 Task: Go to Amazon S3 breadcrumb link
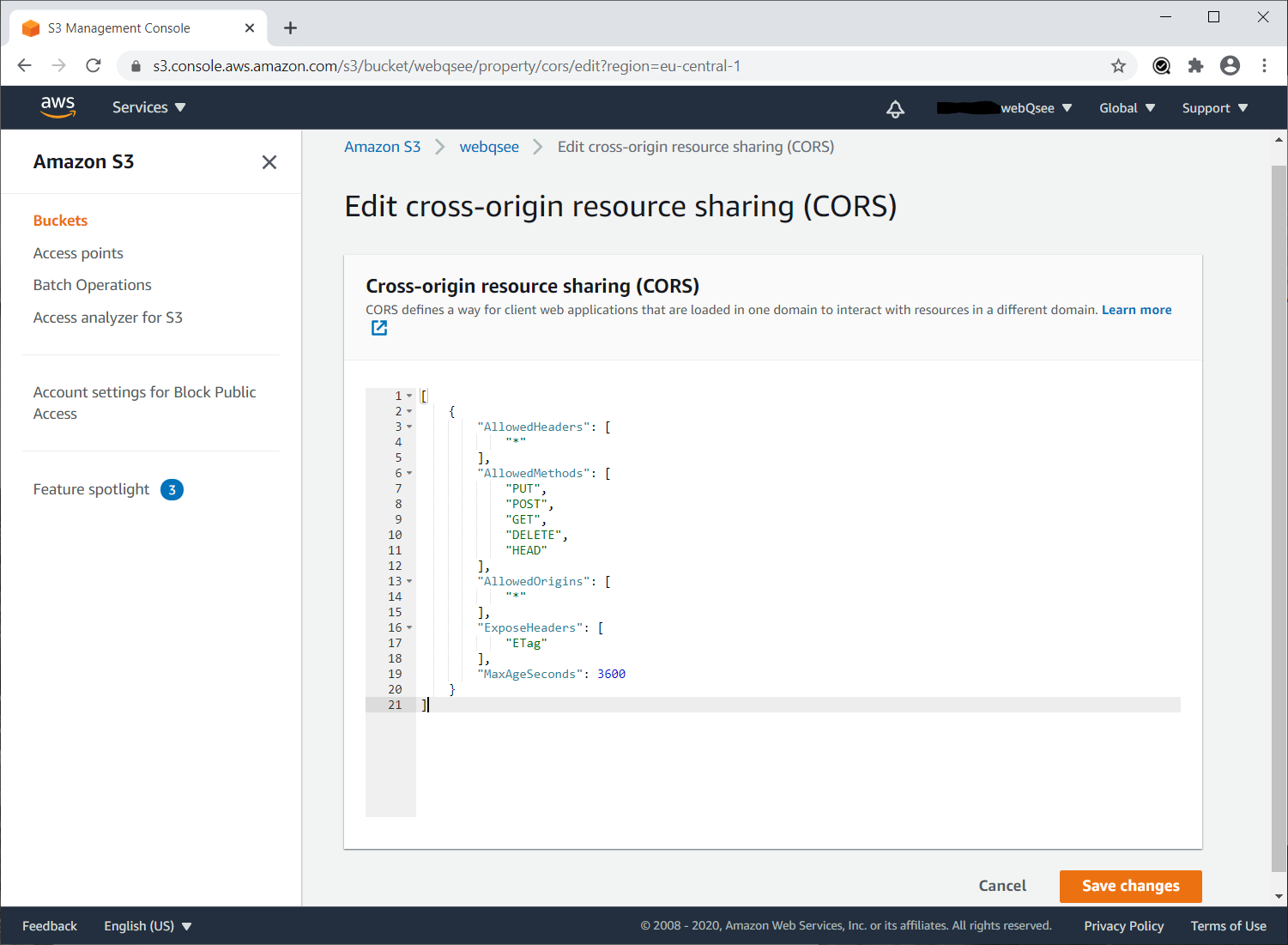pyautogui.click(x=382, y=147)
